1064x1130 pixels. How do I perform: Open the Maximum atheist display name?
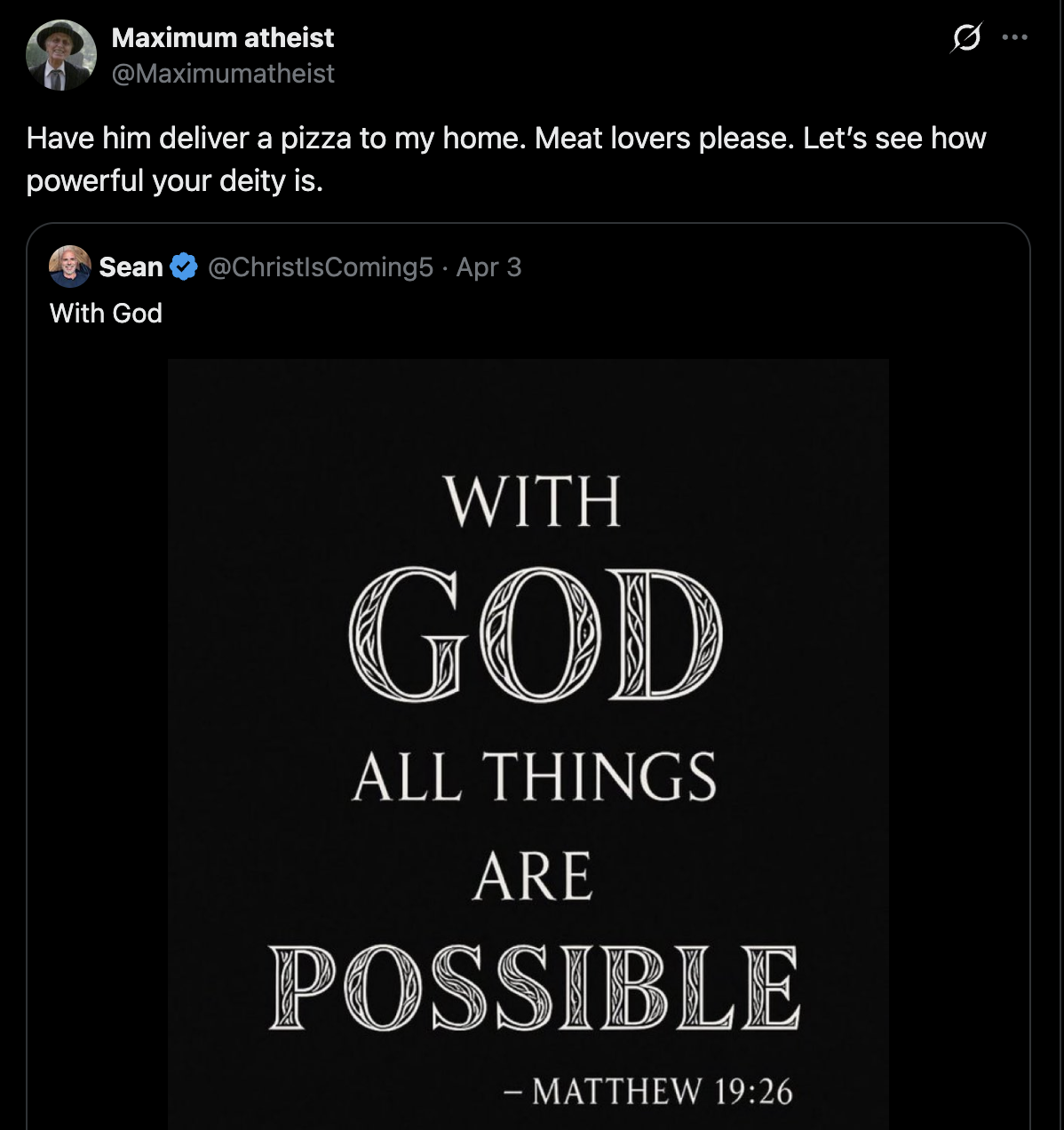[x=223, y=38]
